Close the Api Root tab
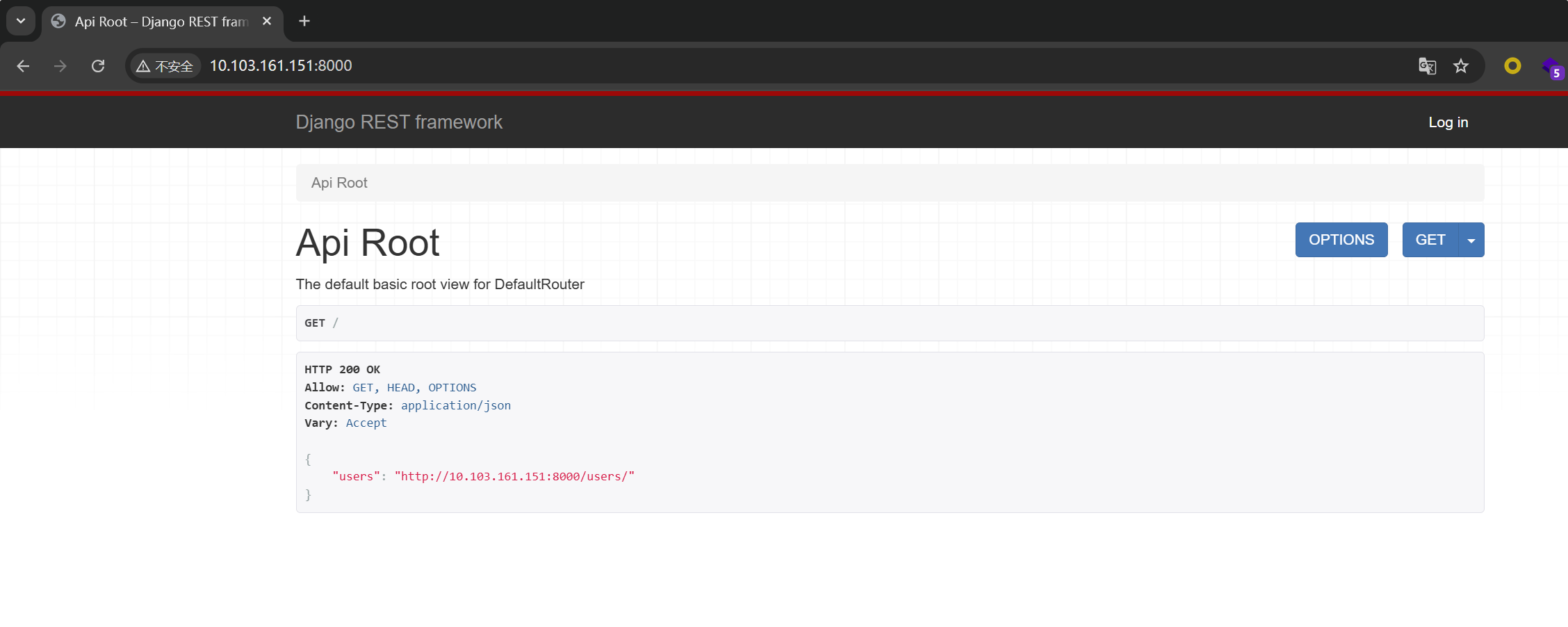The height and width of the screenshot is (627, 1568). tap(267, 22)
